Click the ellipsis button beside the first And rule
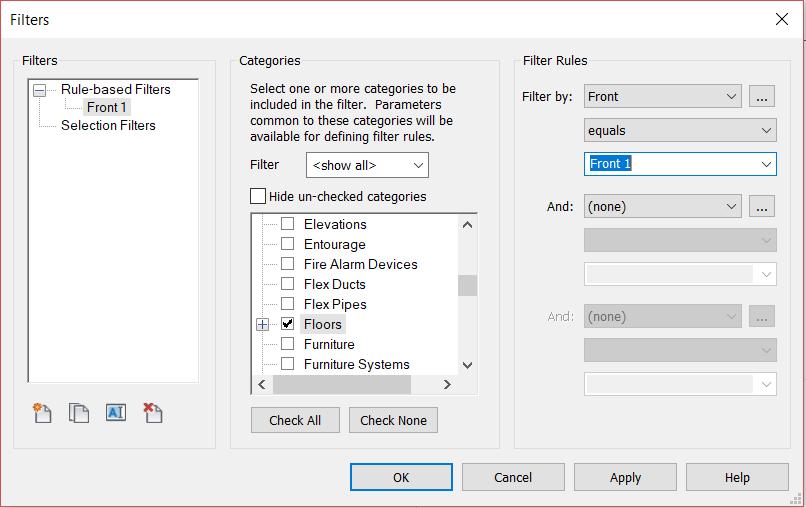Image resolution: width=806 pixels, height=508 pixels. point(762,207)
